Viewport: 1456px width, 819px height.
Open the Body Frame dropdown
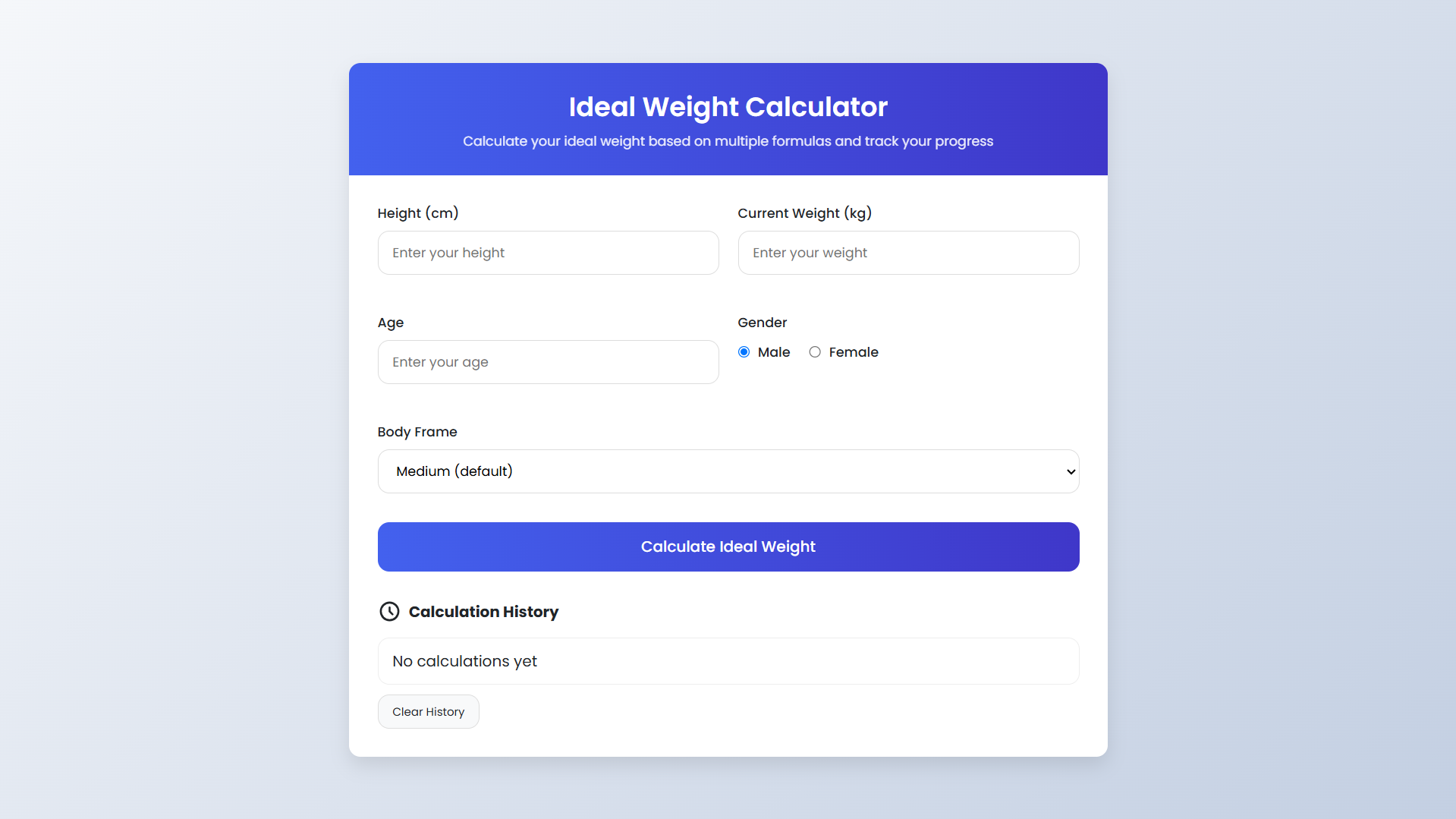[728, 471]
